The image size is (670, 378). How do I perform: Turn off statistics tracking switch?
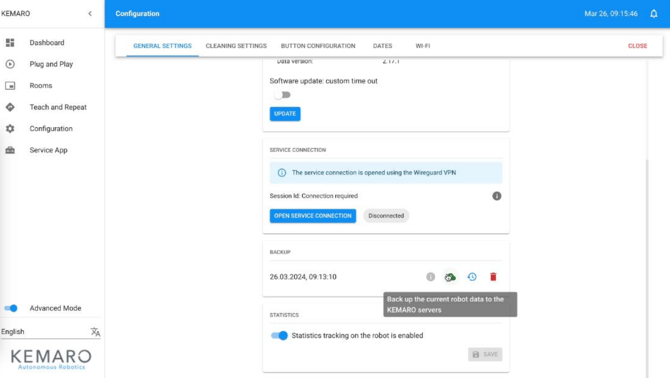pos(279,336)
